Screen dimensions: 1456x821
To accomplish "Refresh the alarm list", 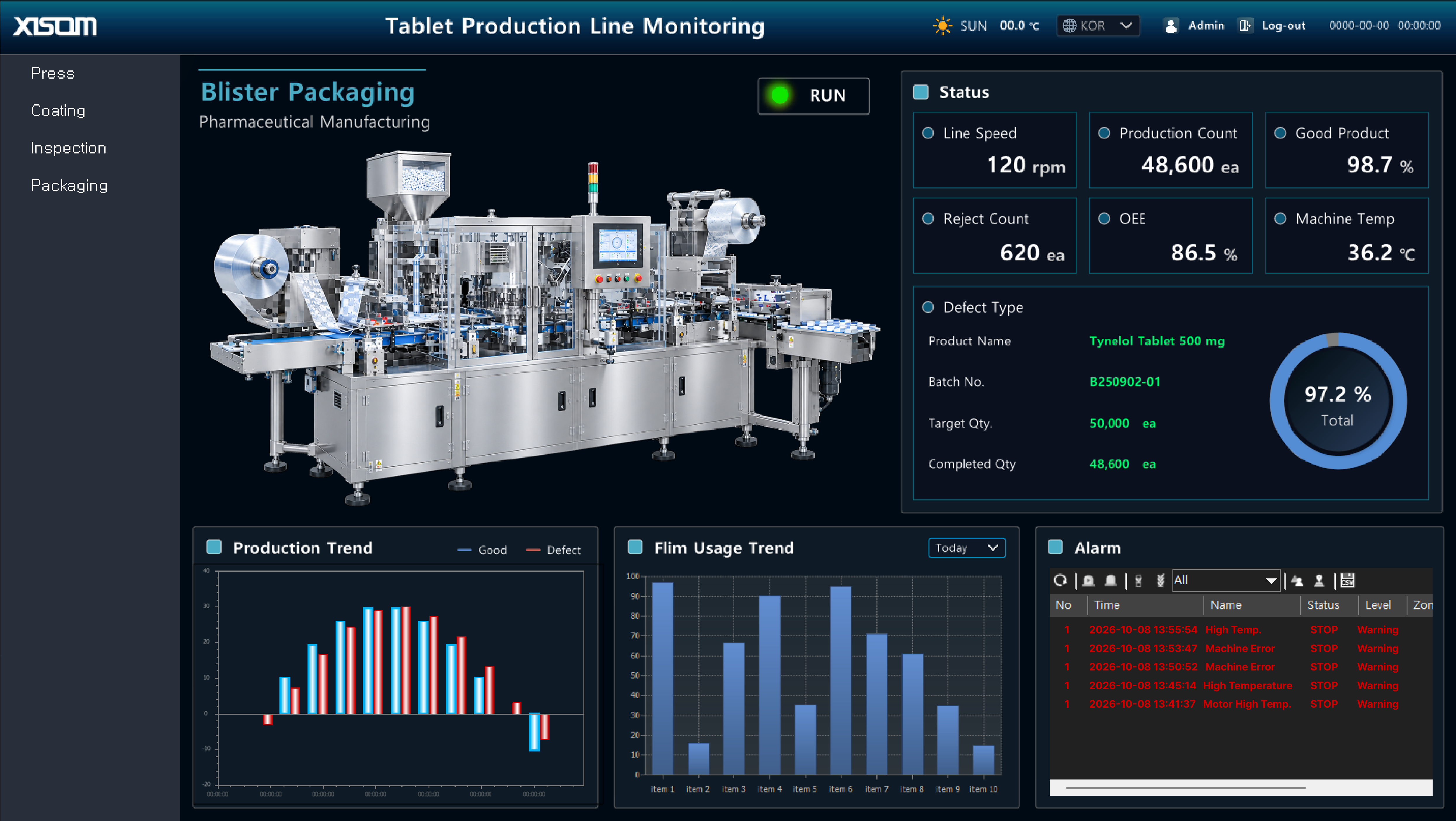I will tap(1060, 580).
